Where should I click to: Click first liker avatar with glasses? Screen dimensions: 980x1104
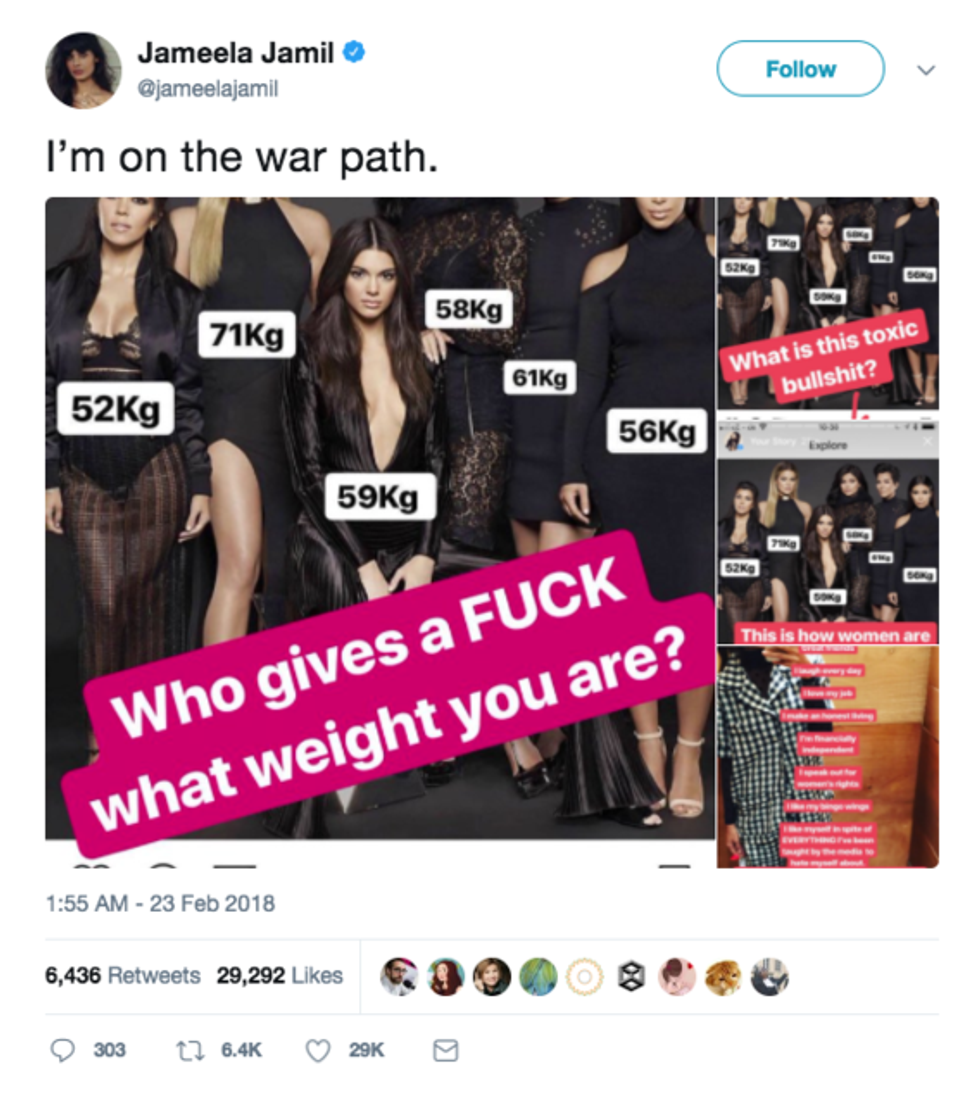[399, 977]
